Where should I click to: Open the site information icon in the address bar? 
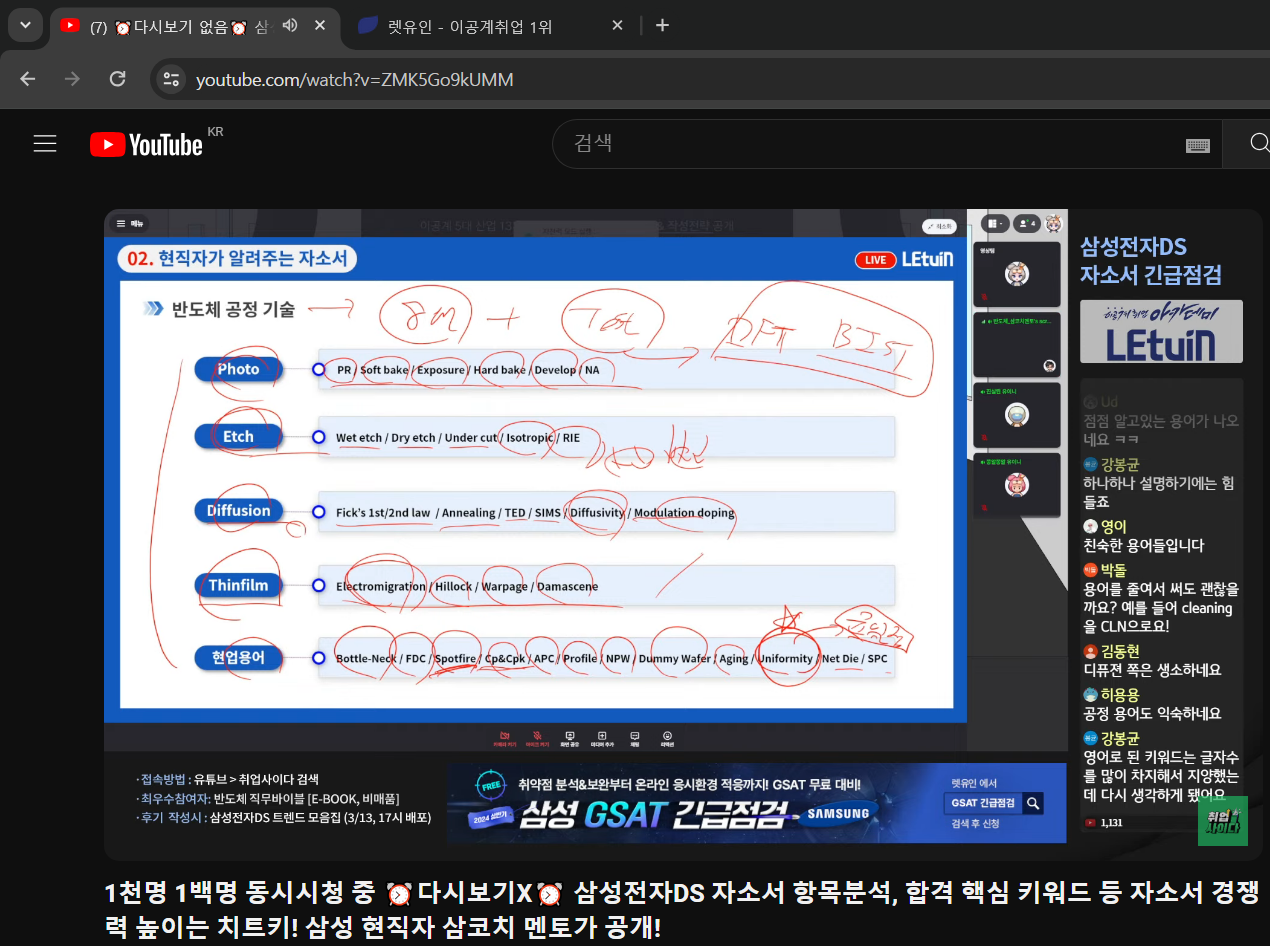pyautogui.click(x=172, y=79)
